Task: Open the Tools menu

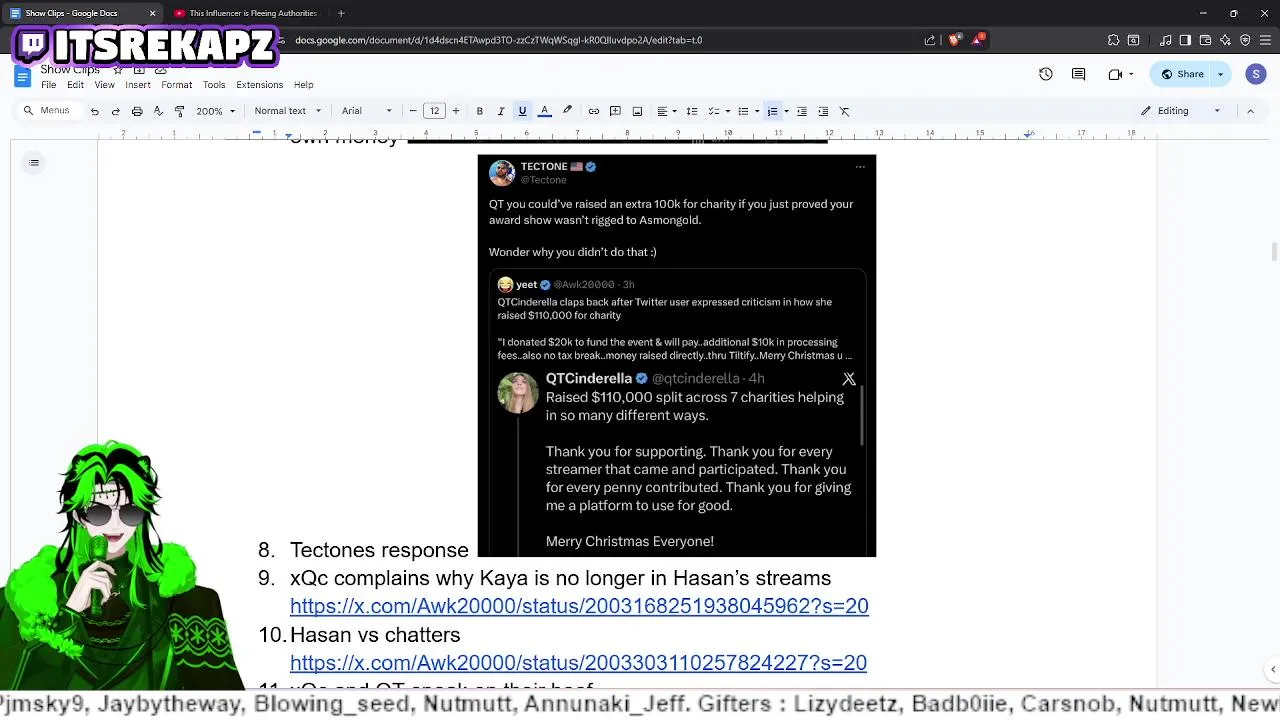Action: [214, 85]
